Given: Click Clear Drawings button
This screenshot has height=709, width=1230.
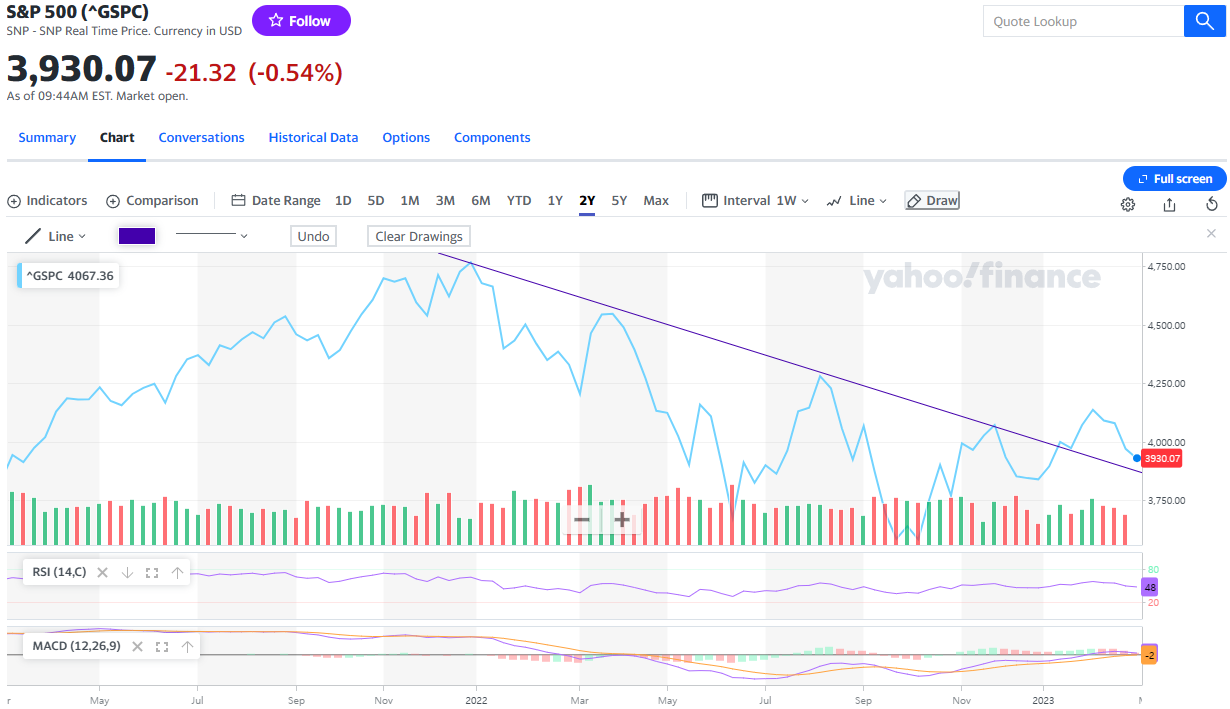Looking at the screenshot, I should click(419, 236).
